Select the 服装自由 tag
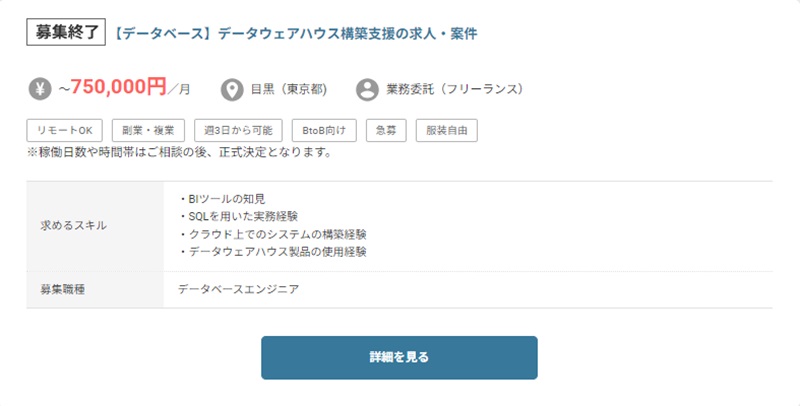Viewport: 800px width, 406px height. click(x=447, y=130)
